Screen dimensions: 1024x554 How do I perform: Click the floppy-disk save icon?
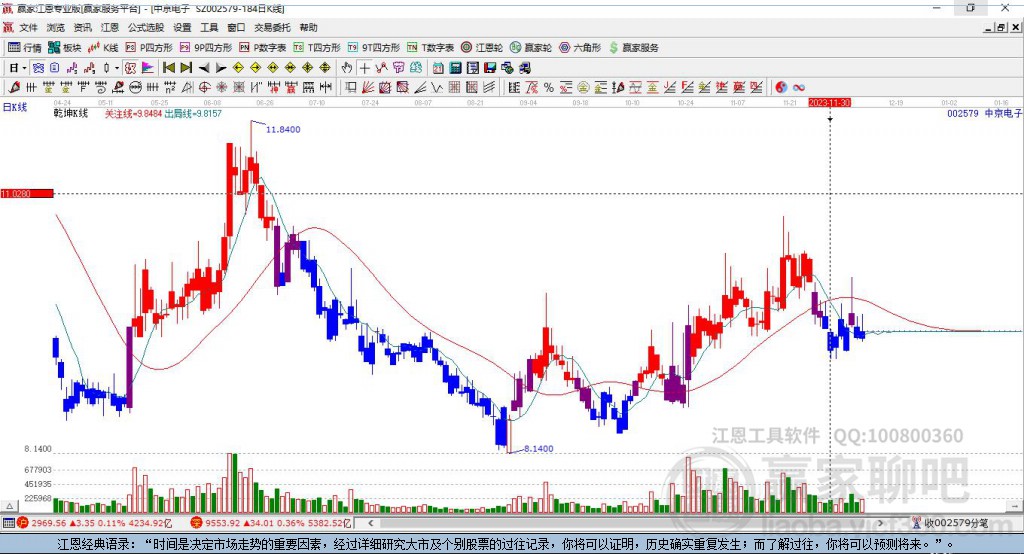490,68
